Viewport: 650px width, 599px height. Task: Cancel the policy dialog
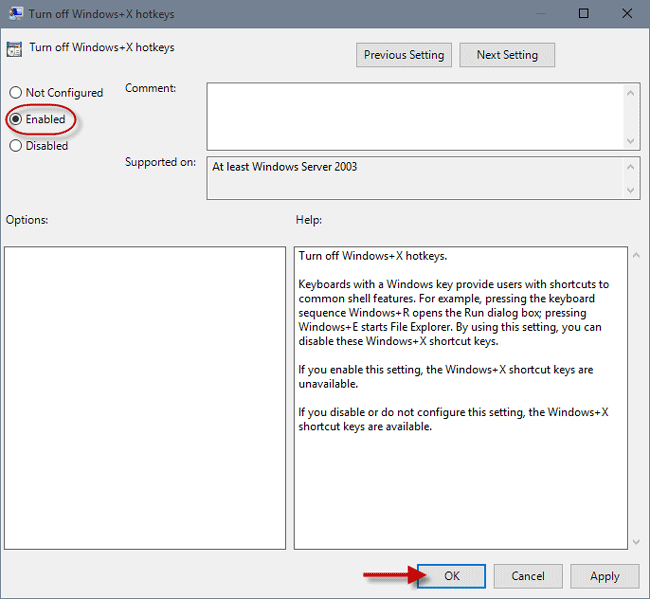(x=528, y=576)
